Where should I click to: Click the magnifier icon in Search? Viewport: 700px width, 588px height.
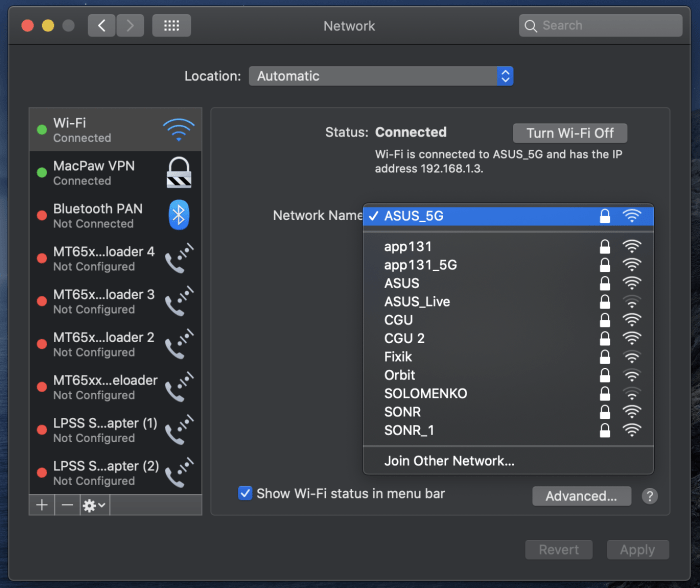tap(530, 26)
